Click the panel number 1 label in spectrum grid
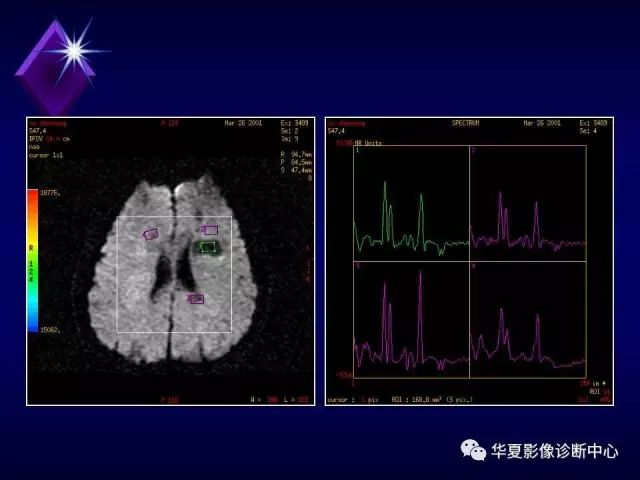This screenshot has width=640, height=480. coord(358,150)
